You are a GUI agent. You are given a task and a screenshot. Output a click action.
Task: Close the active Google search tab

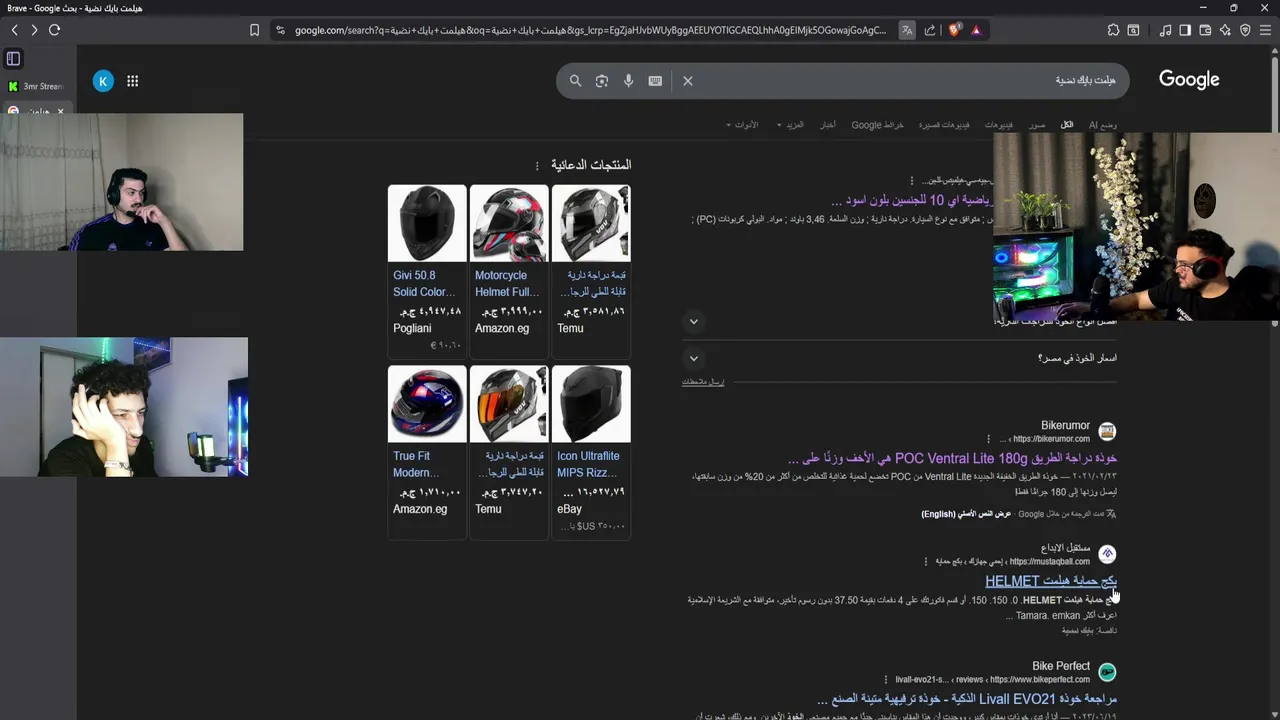coord(60,111)
